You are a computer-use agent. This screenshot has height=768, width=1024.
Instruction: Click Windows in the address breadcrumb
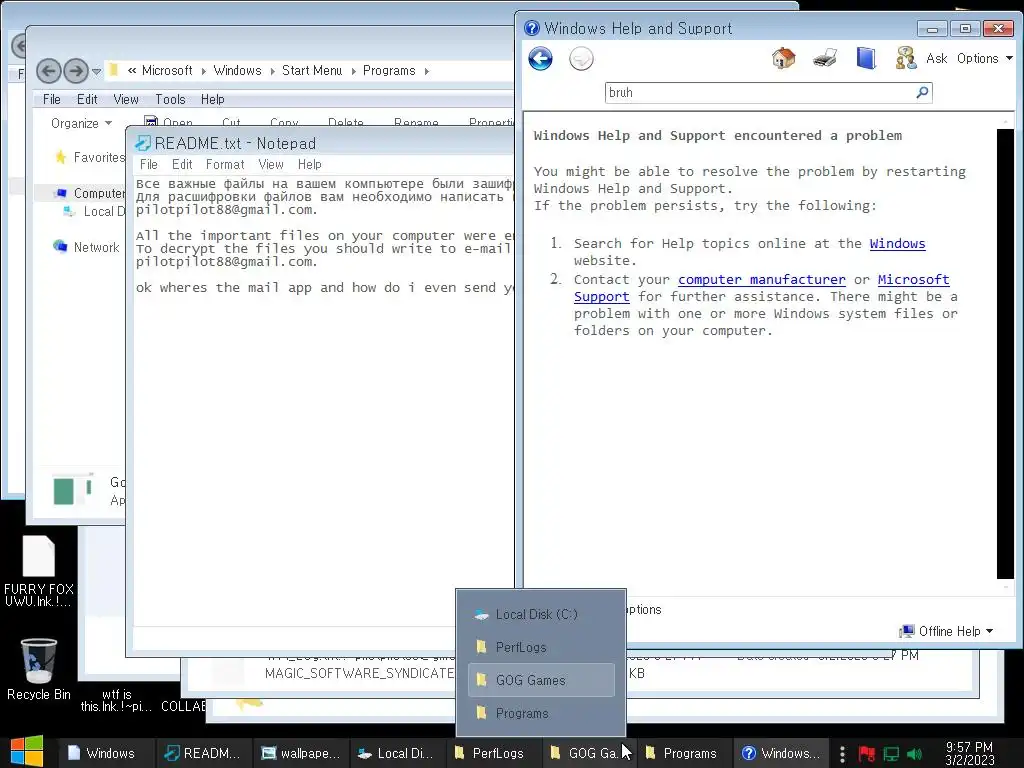(237, 71)
